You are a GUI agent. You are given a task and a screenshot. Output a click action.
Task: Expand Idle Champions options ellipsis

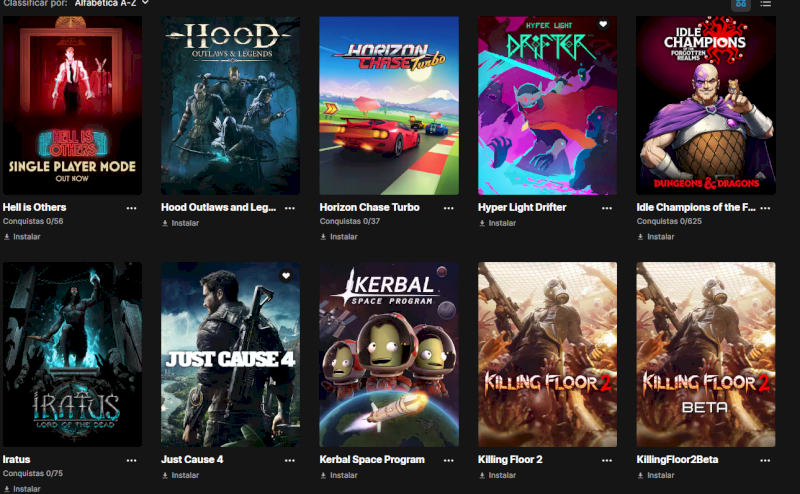pos(765,208)
